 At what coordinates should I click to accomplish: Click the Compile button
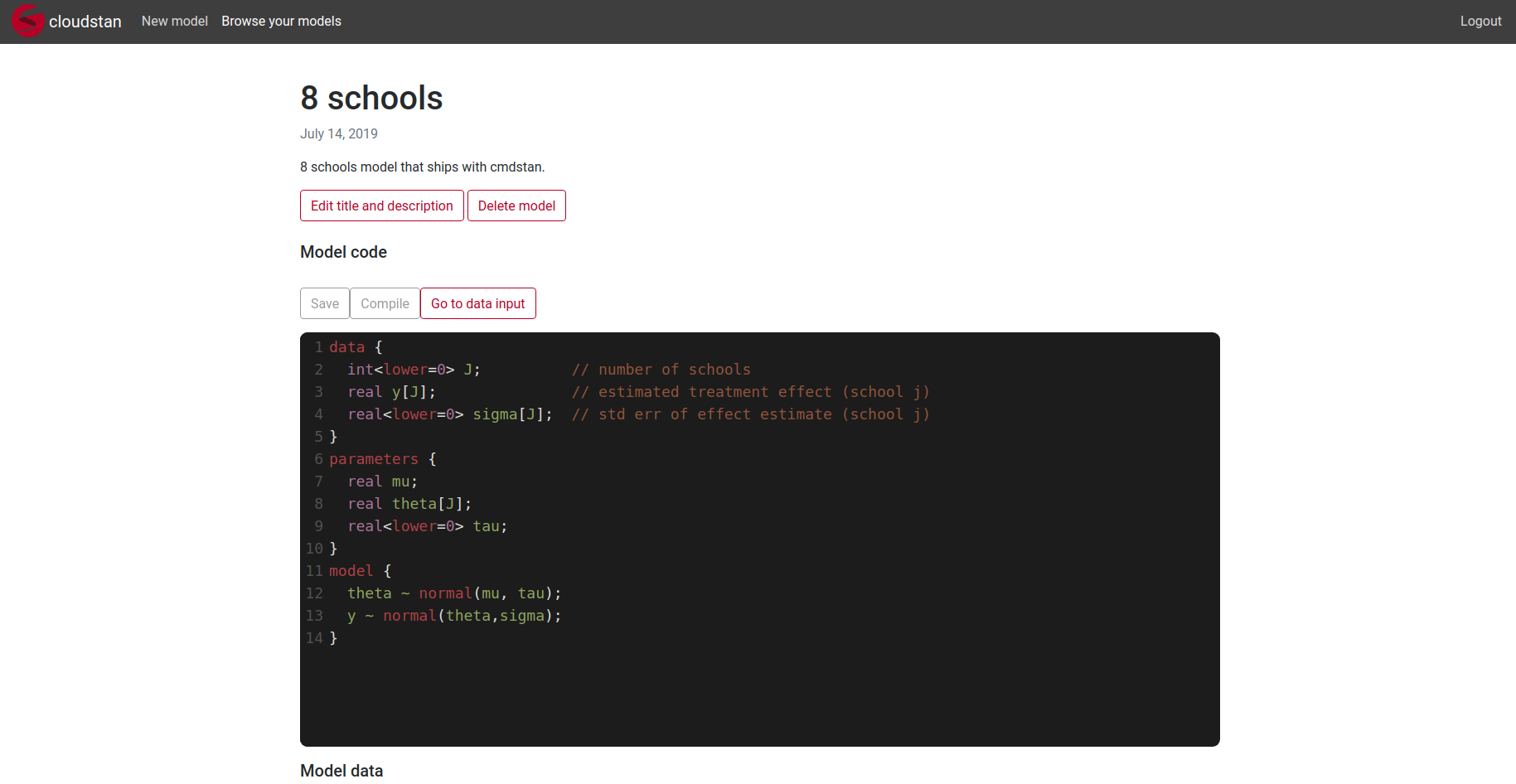coord(385,303)
